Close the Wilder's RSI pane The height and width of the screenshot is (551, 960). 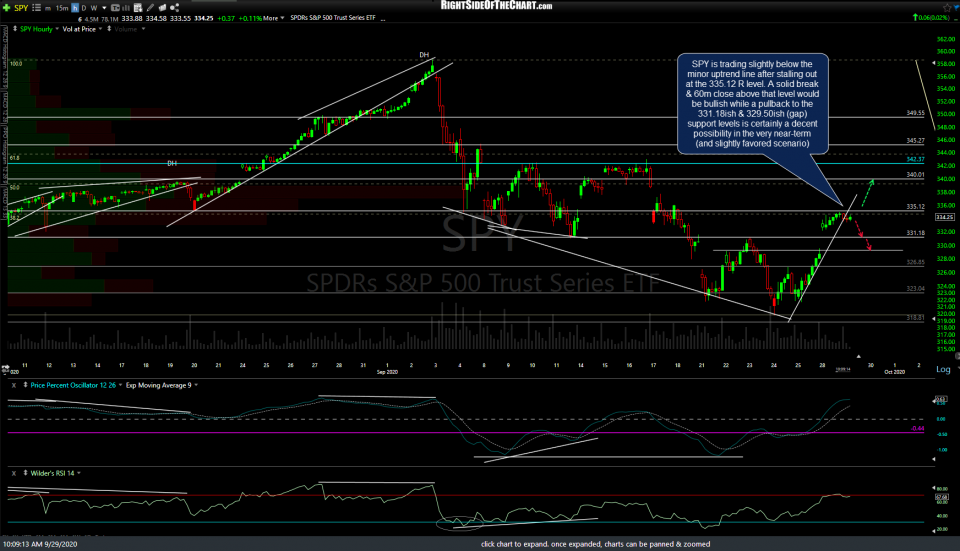pyautogui.click(x=13, y=473)
